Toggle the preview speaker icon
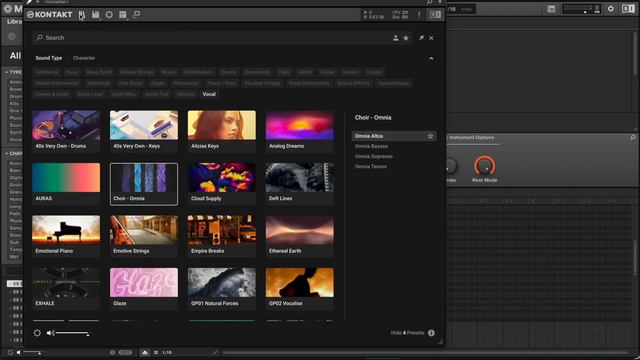This screenshot has height=360, width=640. click(x=50, y=333)
